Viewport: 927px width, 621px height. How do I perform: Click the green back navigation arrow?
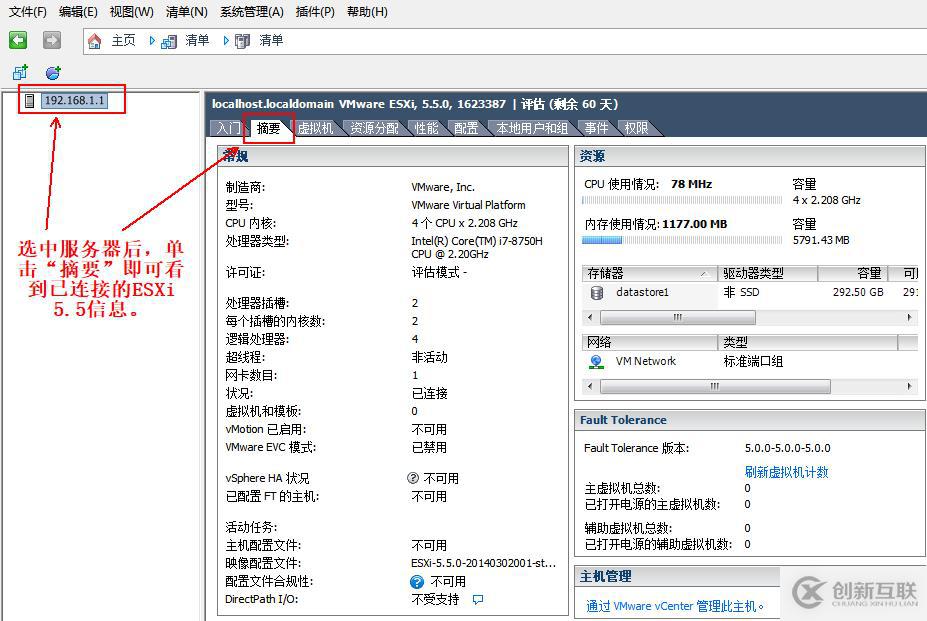(x=16, y=40)
